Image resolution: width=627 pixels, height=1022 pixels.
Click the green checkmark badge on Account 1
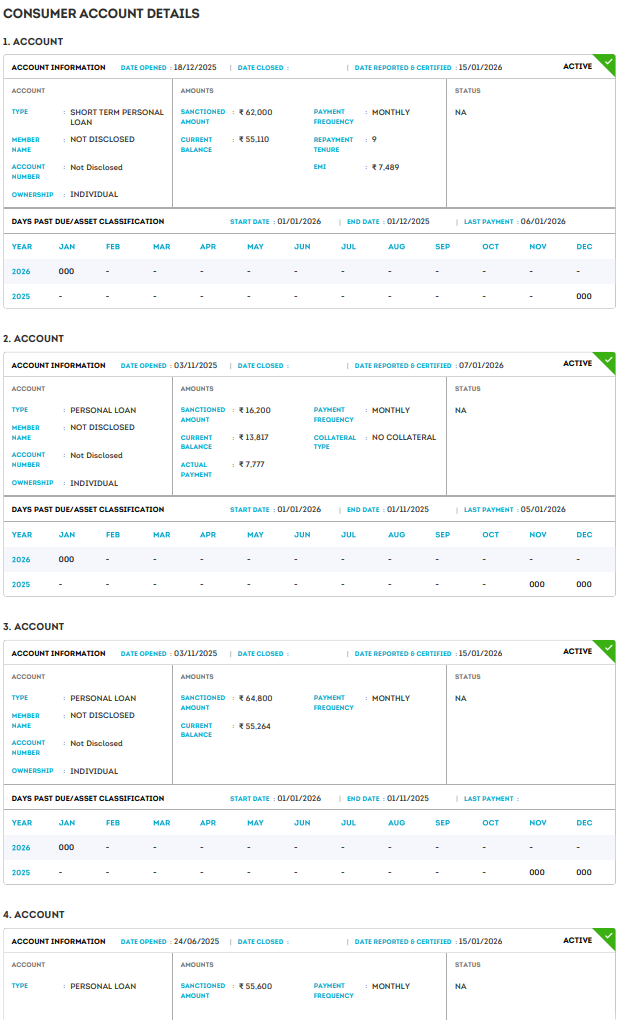click(607, 62)
